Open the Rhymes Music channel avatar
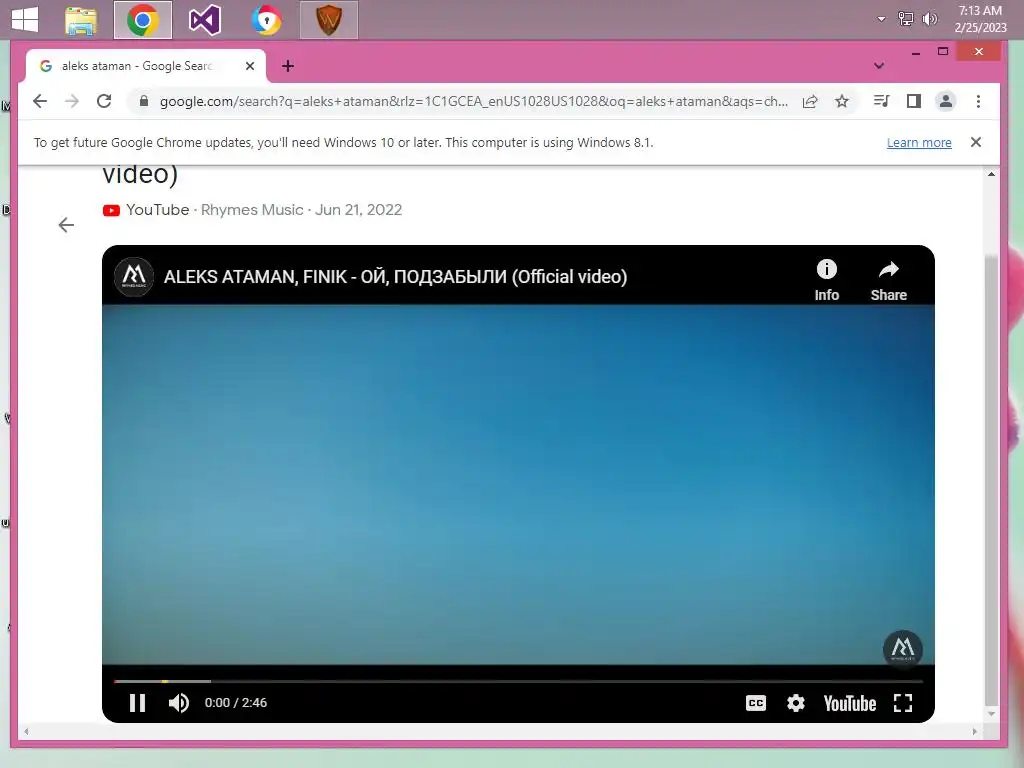 134,276
